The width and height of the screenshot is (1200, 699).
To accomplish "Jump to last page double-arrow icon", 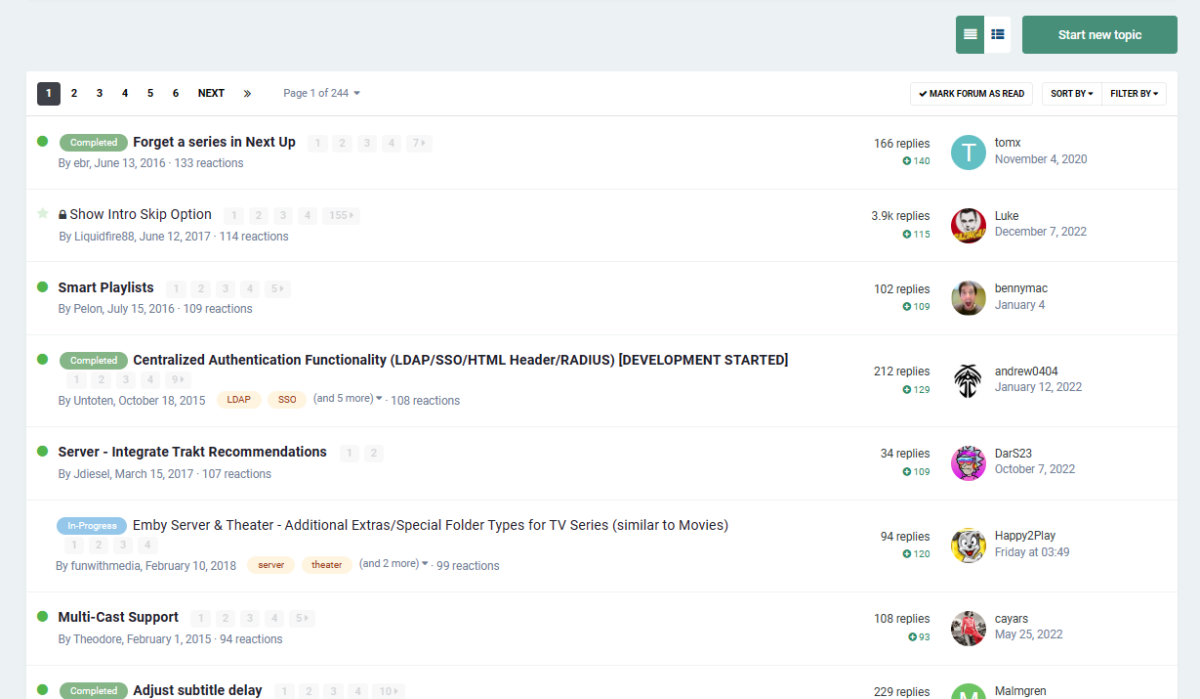I will tap(247, 93).
